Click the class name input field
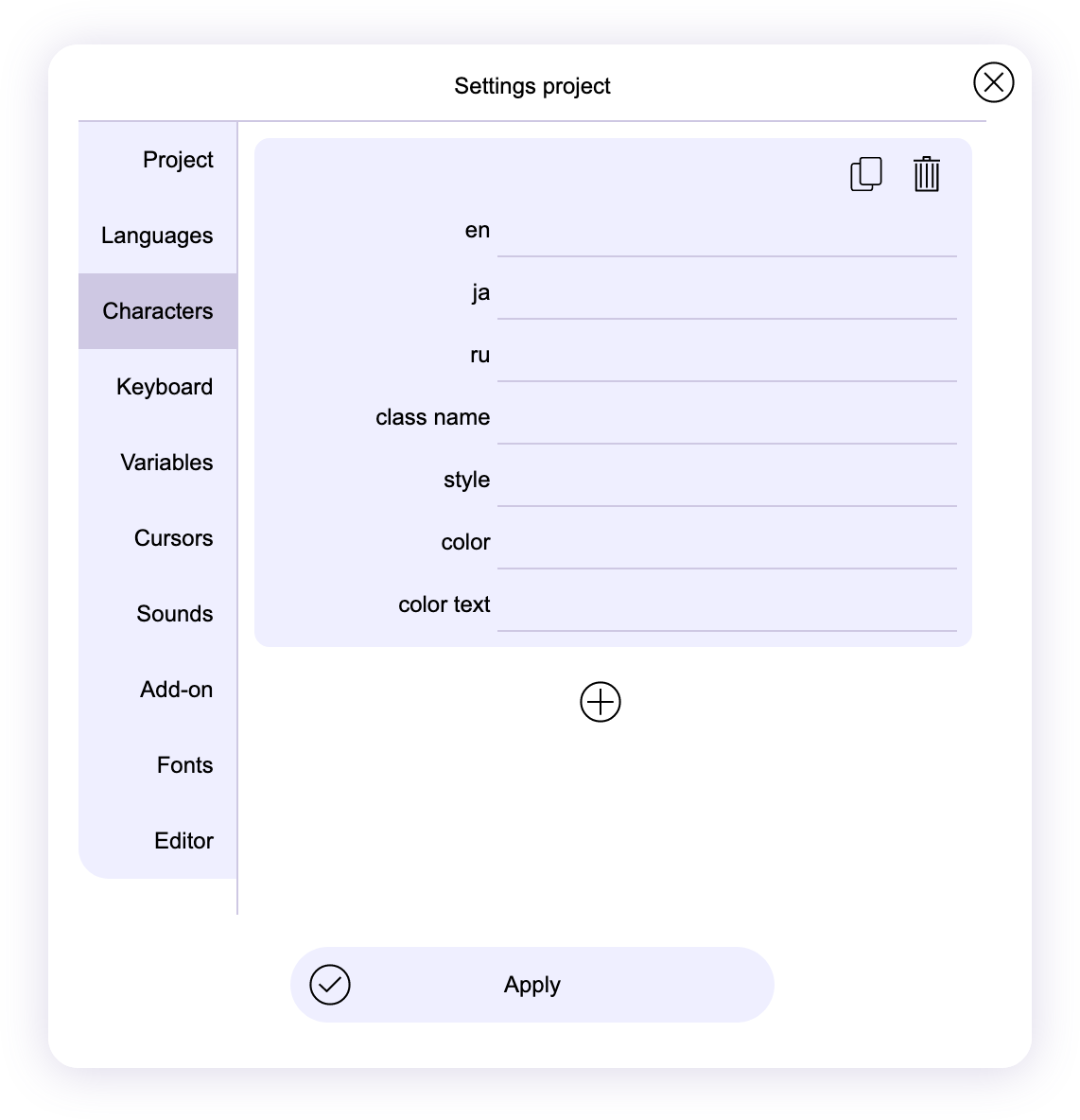The height and width of the screenshot is (1120, 1080). [x=726, y=421]
